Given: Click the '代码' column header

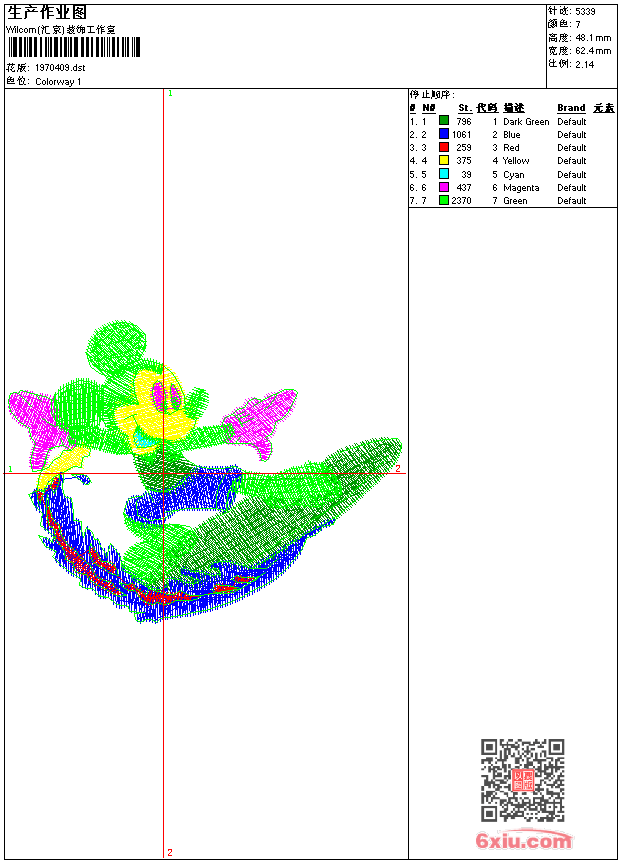Looking at the screenshot, I should point(487,108).
